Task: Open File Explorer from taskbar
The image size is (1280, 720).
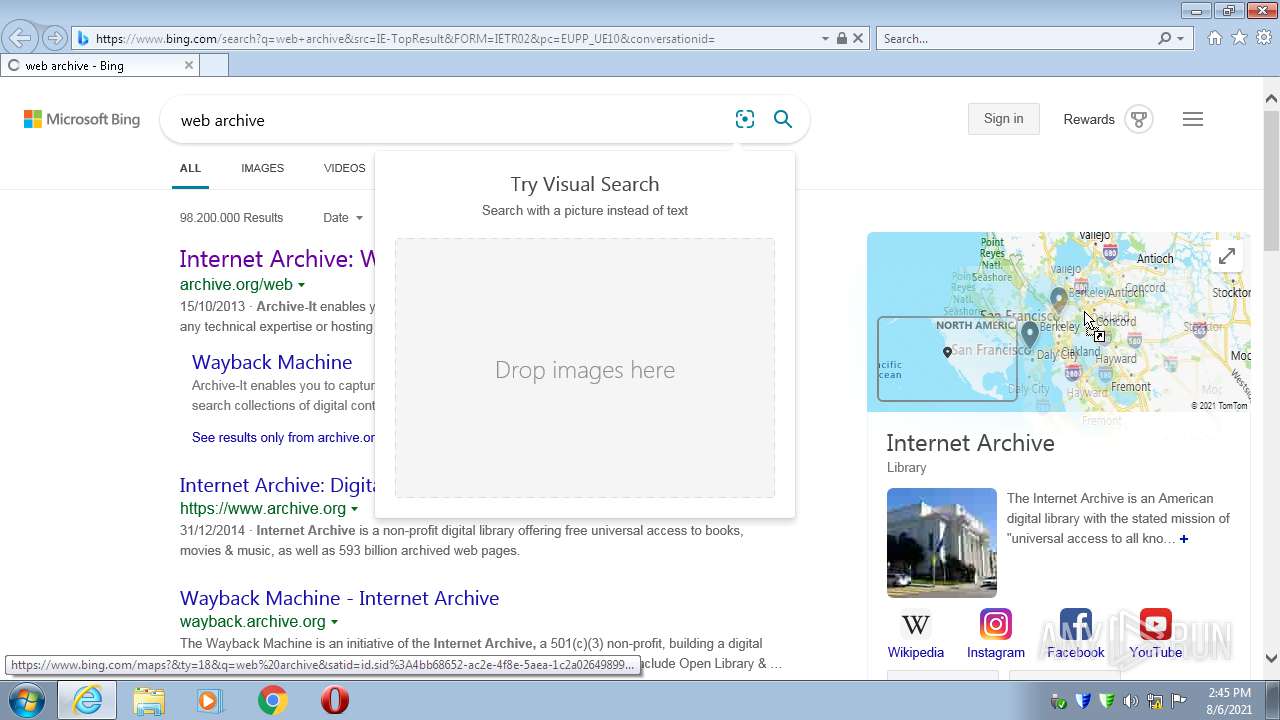Action: point(149,700)
